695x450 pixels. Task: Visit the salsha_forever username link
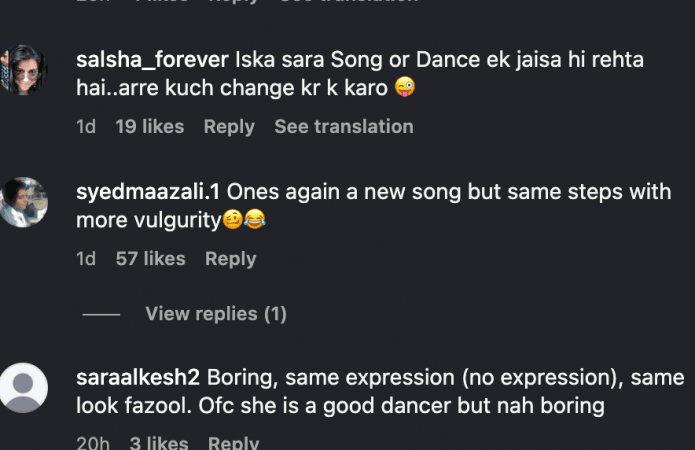click(x=152, y=60)
